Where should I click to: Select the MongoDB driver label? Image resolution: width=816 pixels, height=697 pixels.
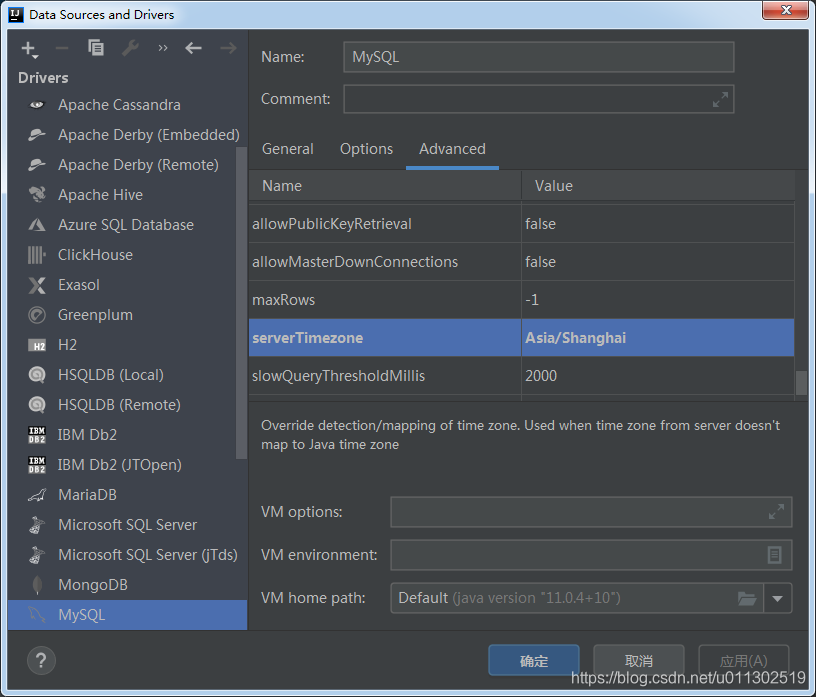point(93,585)
